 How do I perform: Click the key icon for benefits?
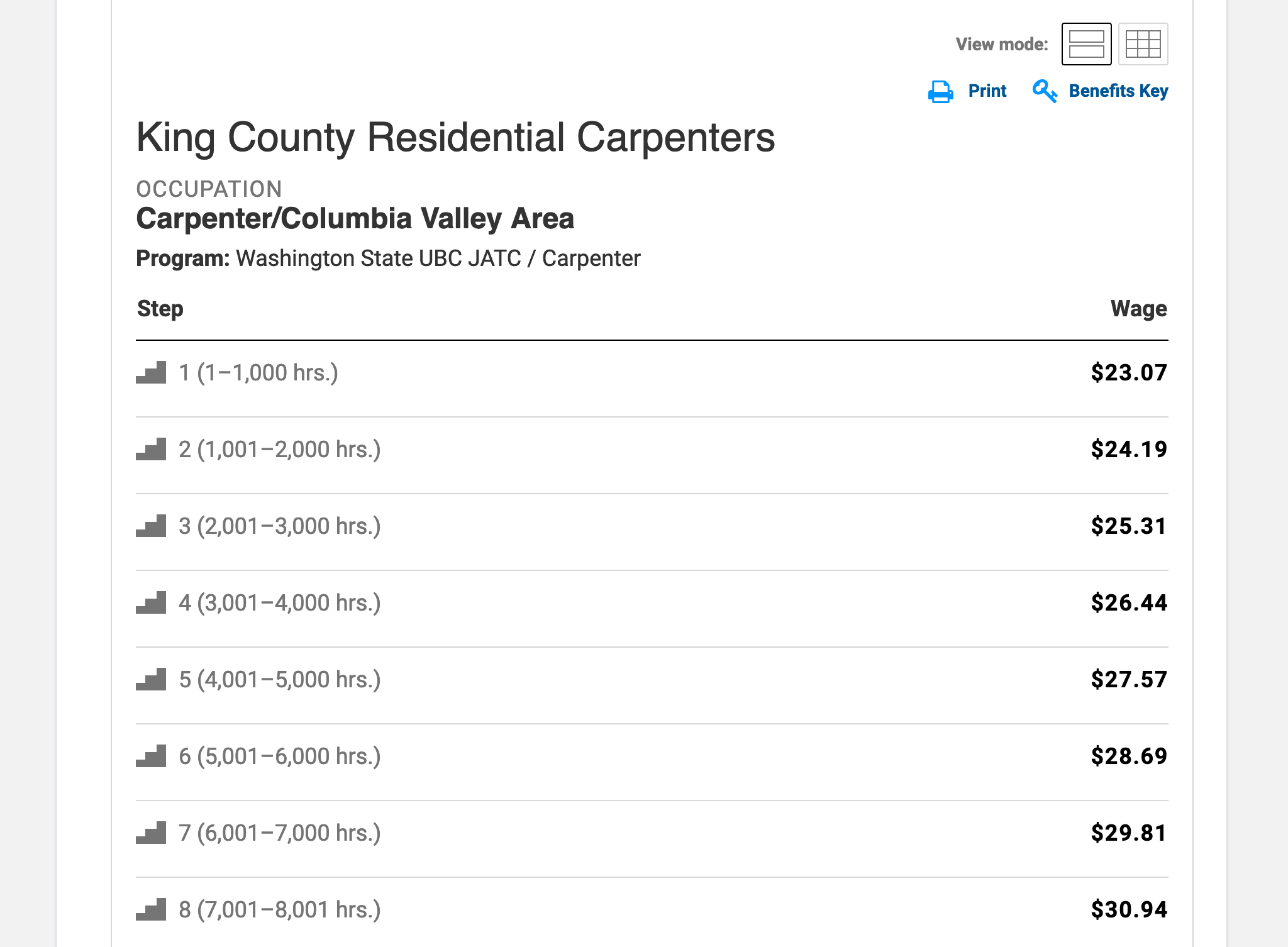pyautogui.click(x=1045, y=91)
